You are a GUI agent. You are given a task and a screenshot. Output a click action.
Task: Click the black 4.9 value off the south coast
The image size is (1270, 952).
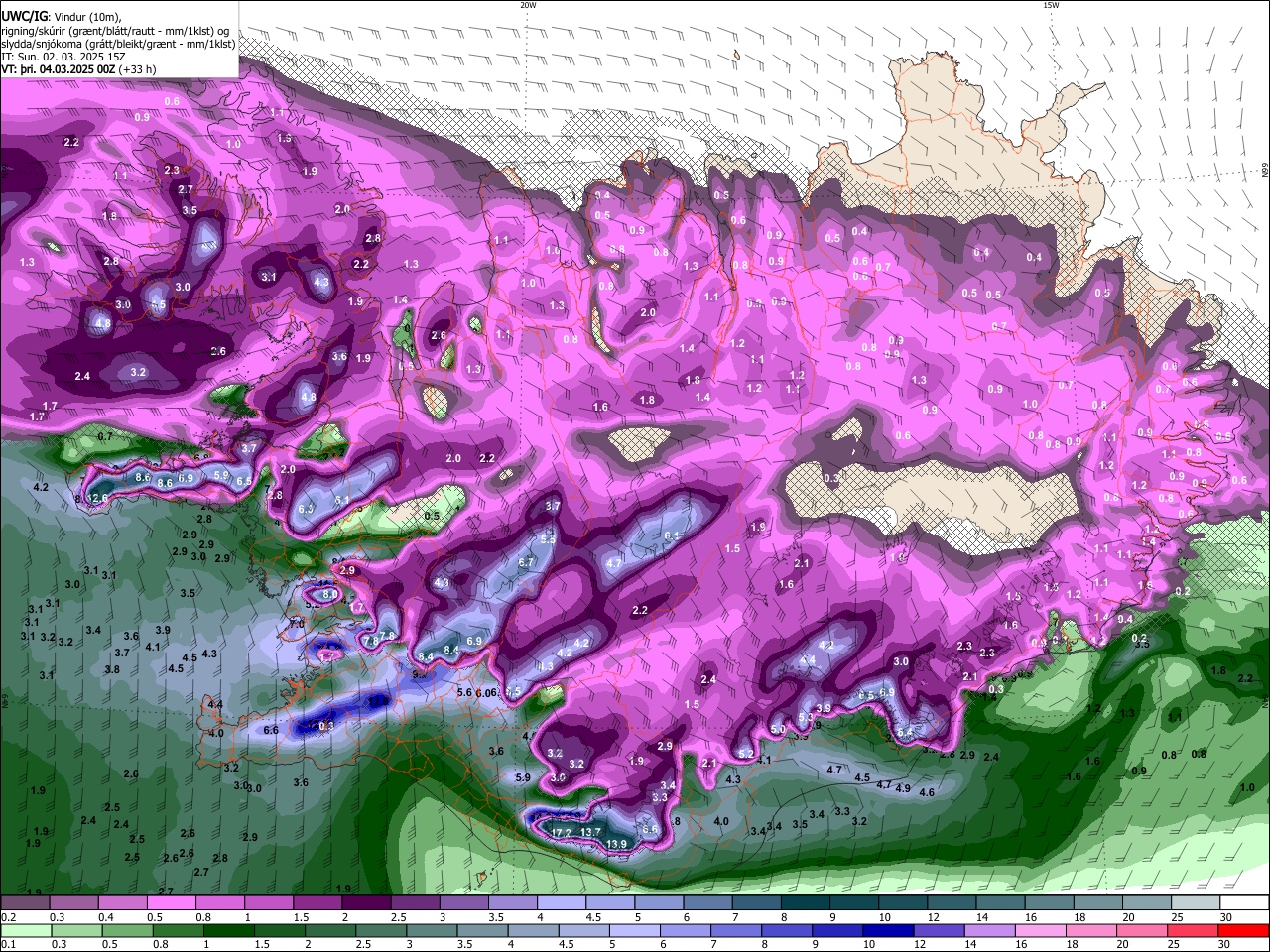(903, 789)
